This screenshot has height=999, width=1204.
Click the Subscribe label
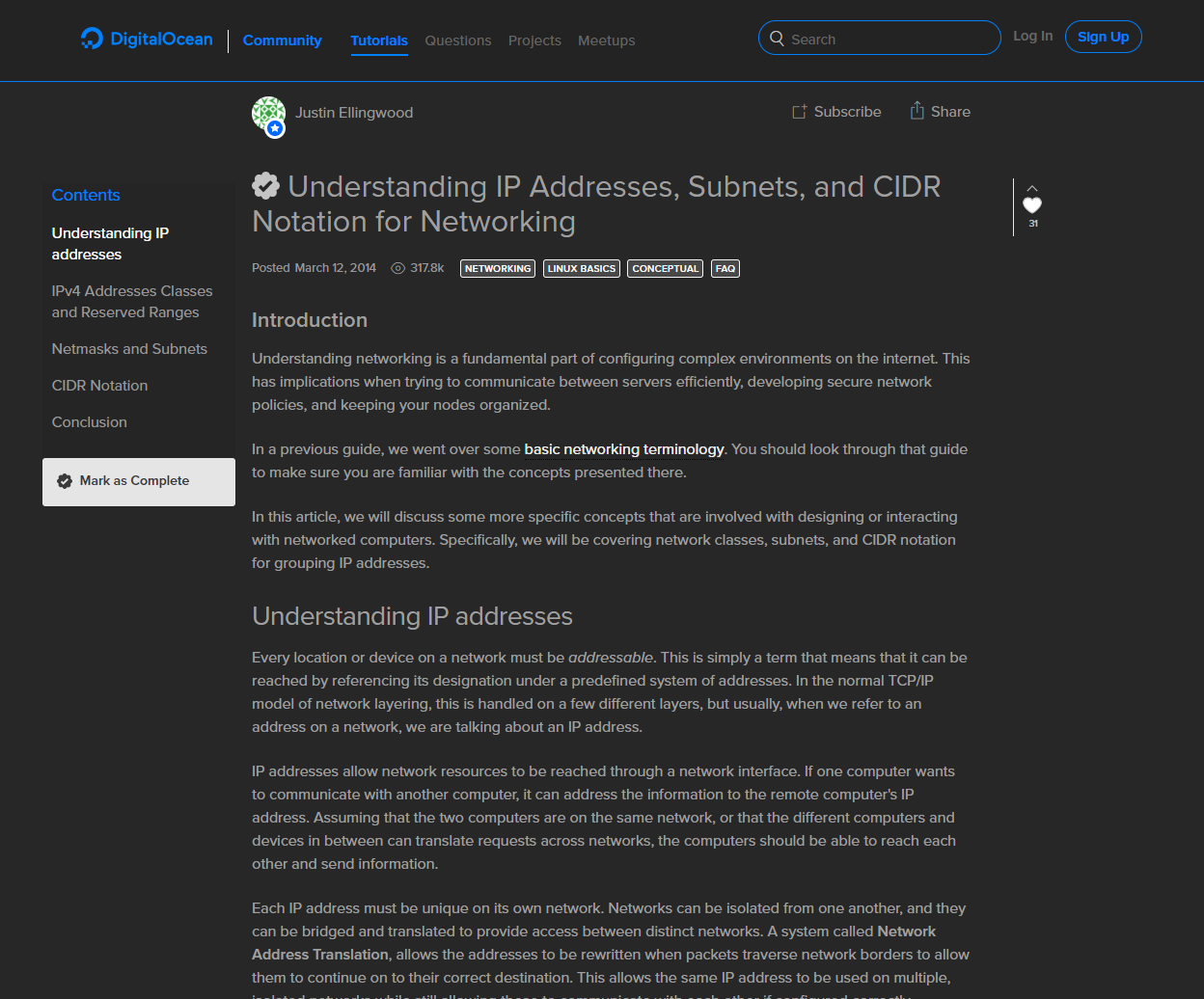click(847, 112)
